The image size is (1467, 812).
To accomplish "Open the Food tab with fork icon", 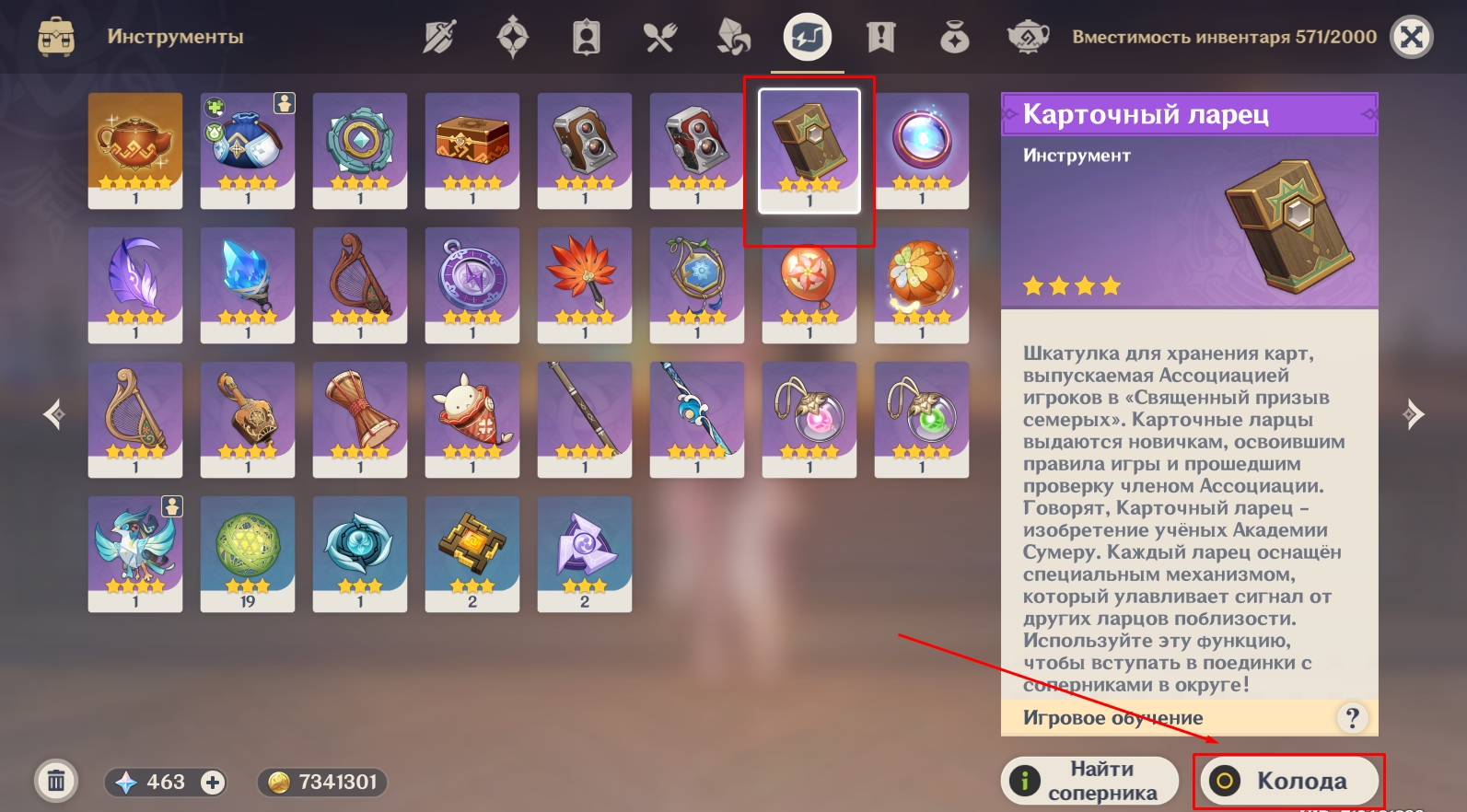I will pyautogui.click(x=660, y=38).
